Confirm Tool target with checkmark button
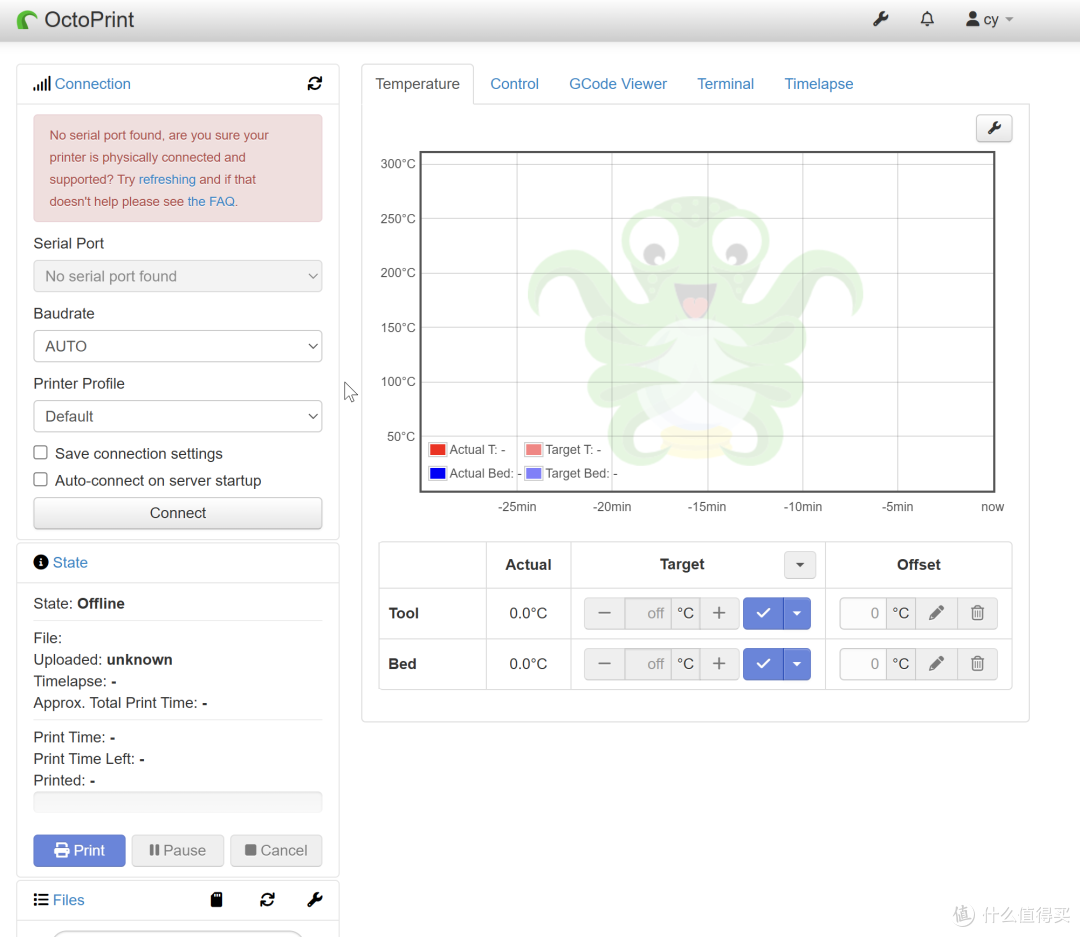Image resolution: width=1080 pixels, height=937 pixels. tap(763, 613)
